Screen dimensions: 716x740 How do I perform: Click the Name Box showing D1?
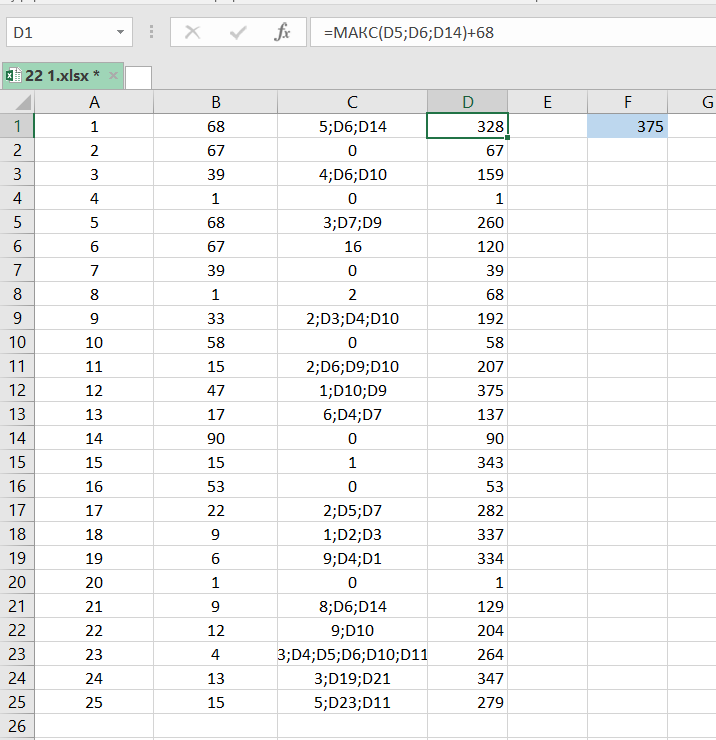[60, 33]
